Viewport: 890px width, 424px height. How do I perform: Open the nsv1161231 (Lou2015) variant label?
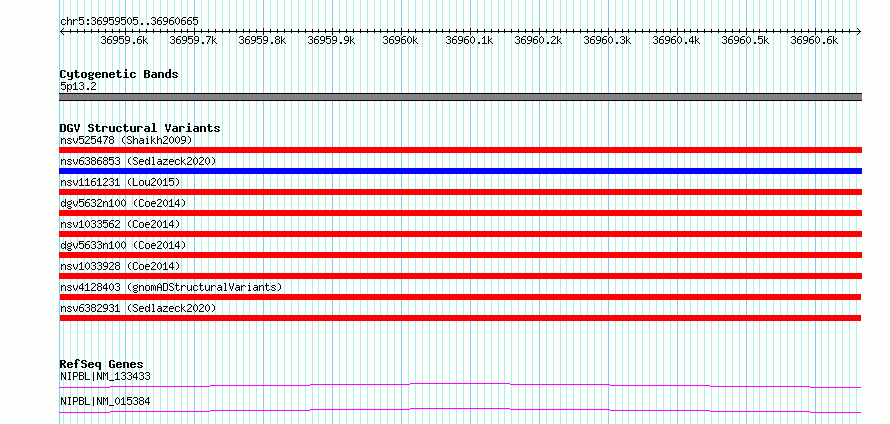pyautogui.click(x=120, y=182)
